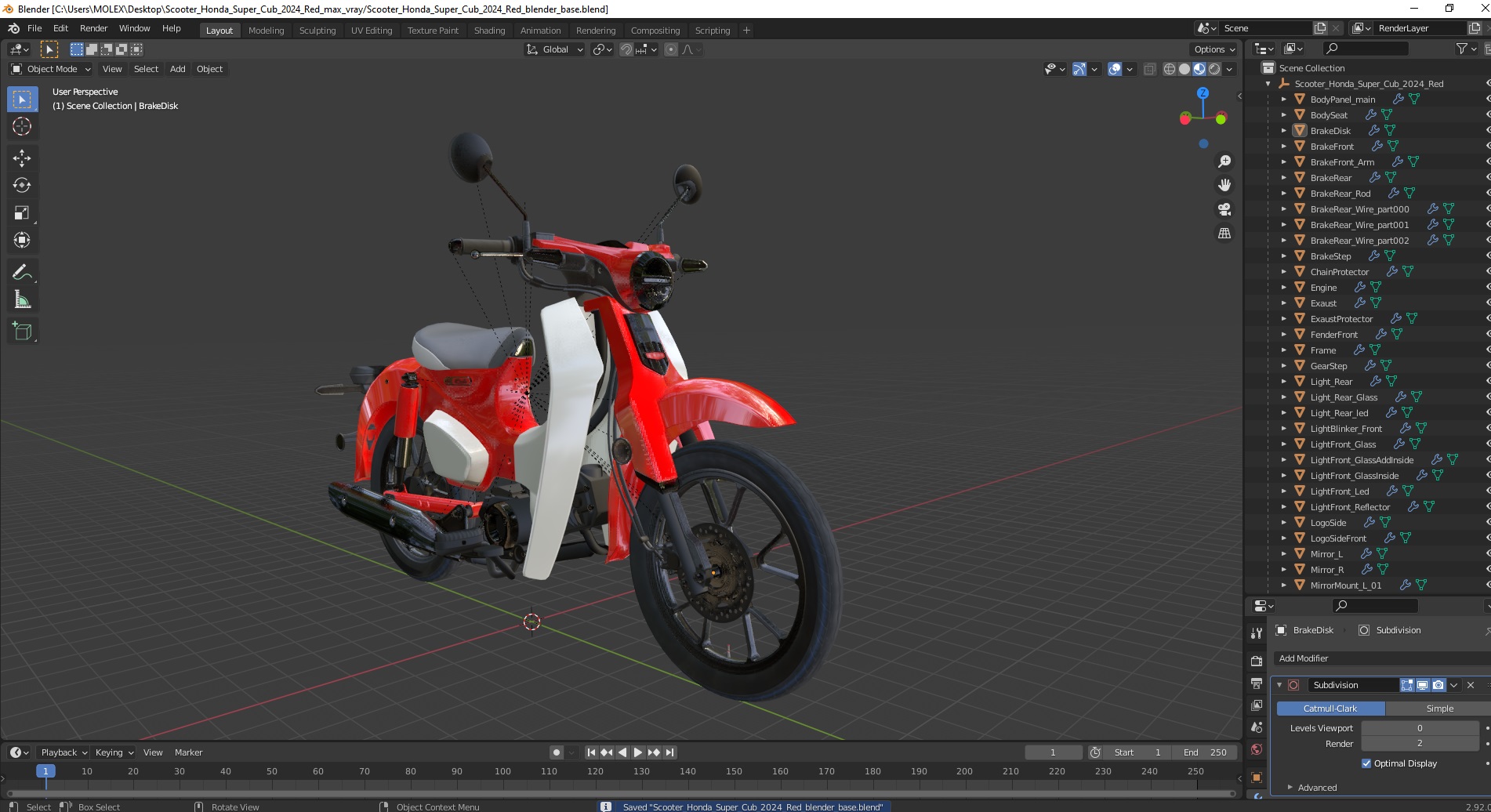This screenshot has height=812, width=1491.
Task: Switch to solid viewport shading
Action: tap(1184, 69)
